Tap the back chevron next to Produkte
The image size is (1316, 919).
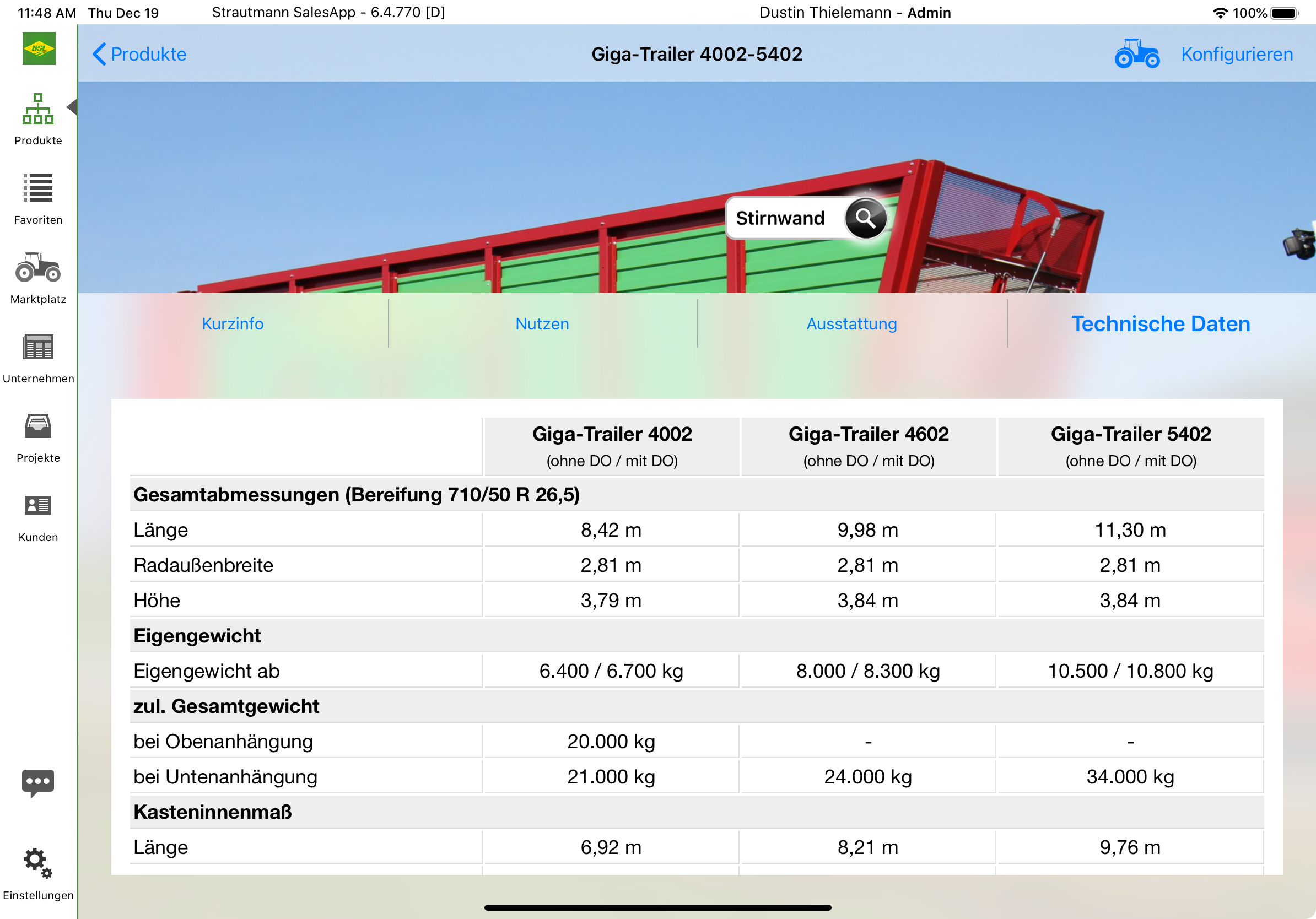(99, 54)
